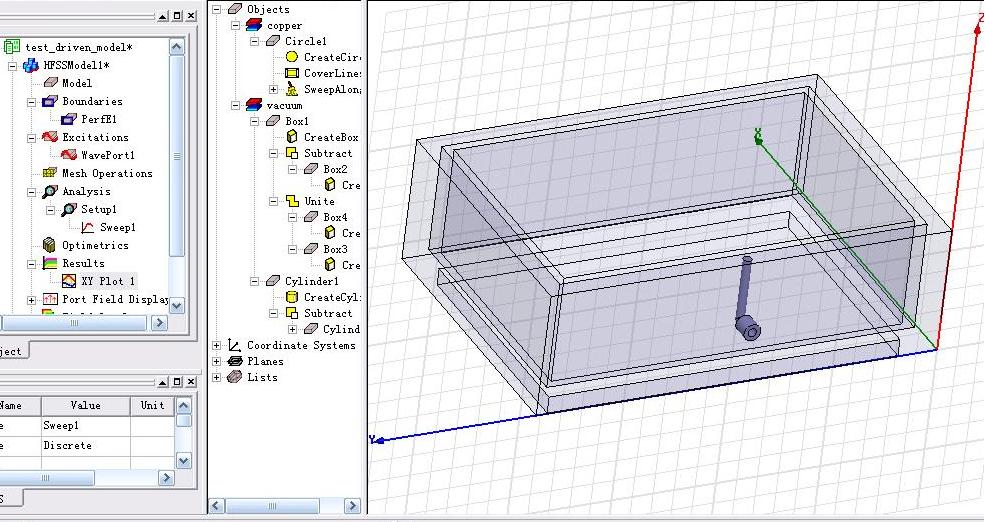Expand the Planes node
Image resolution: width=985 pixels, height=522 pixels.
pos(217,361)
